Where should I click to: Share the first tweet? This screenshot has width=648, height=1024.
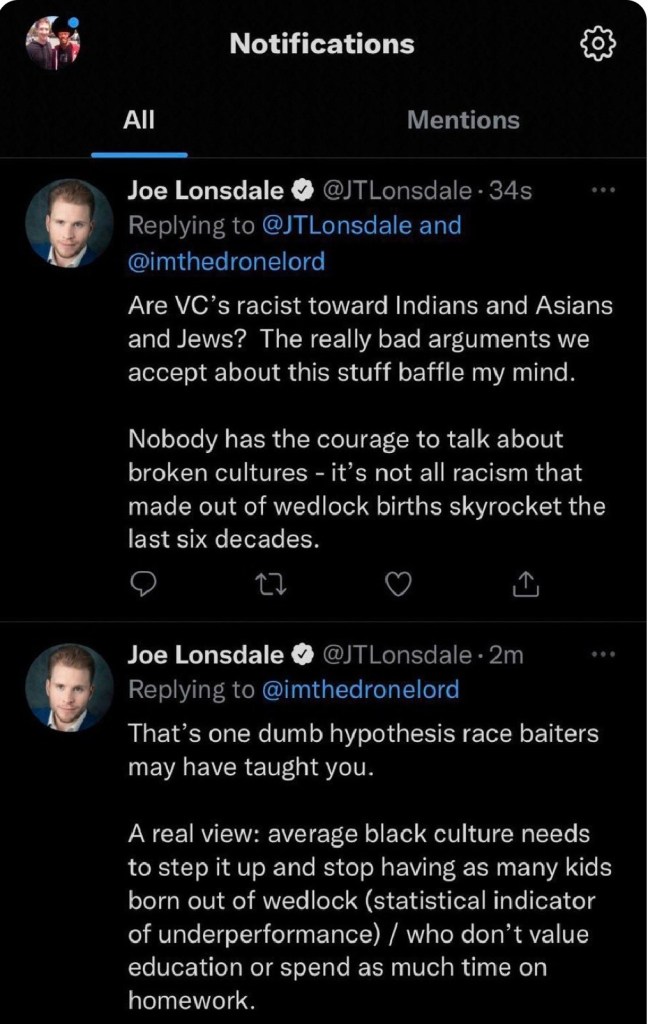tap(526, 585)
